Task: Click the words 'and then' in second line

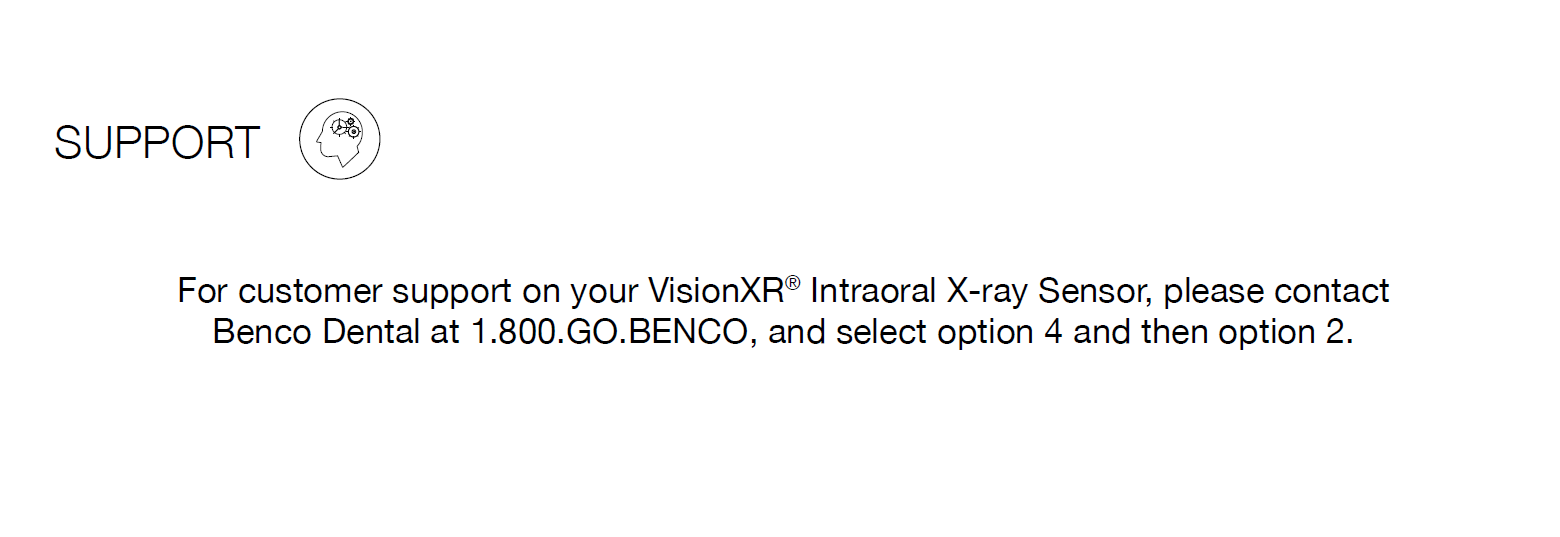Action: click(x=1141, y=332)
